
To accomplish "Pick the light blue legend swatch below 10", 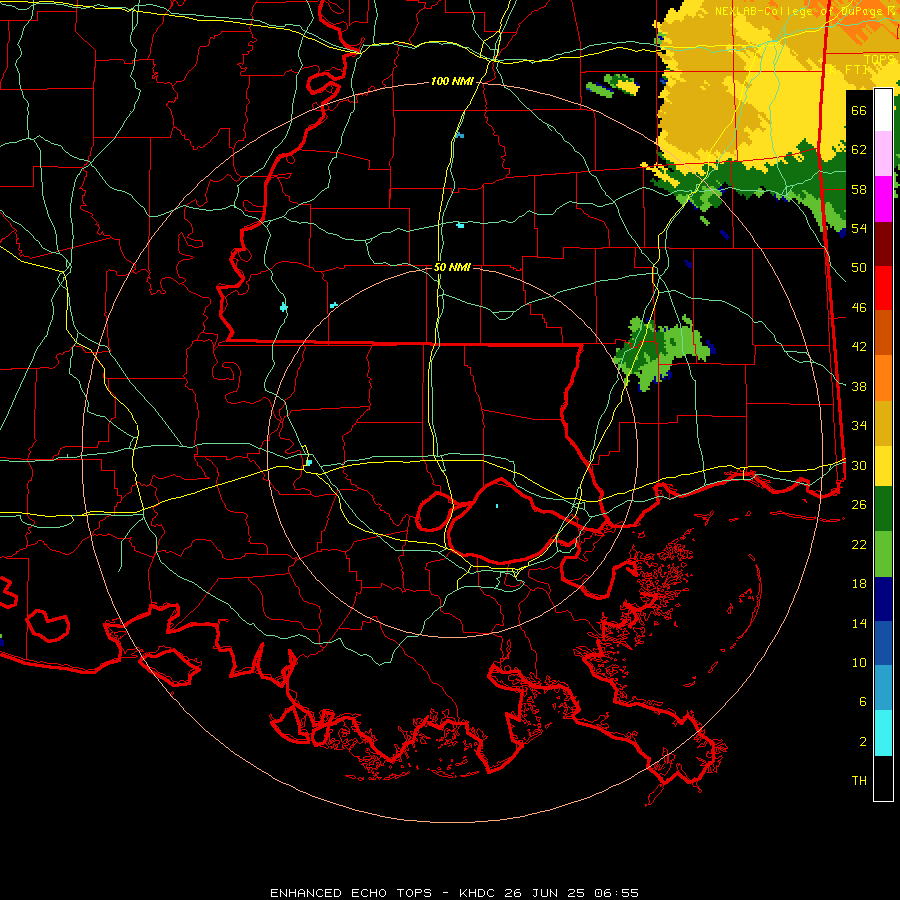I will click(883, 688).
